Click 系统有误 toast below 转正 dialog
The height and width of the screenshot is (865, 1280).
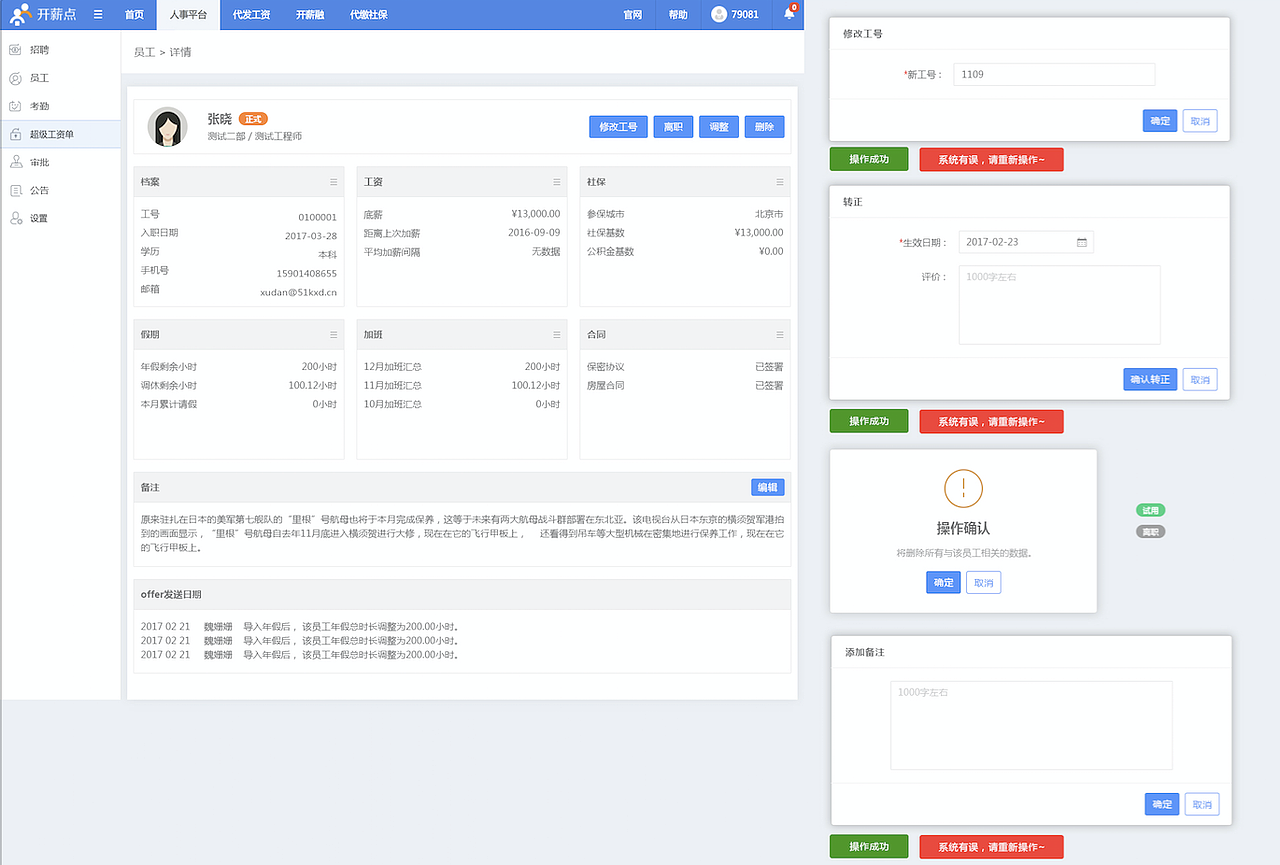click(x=991, y=421)
